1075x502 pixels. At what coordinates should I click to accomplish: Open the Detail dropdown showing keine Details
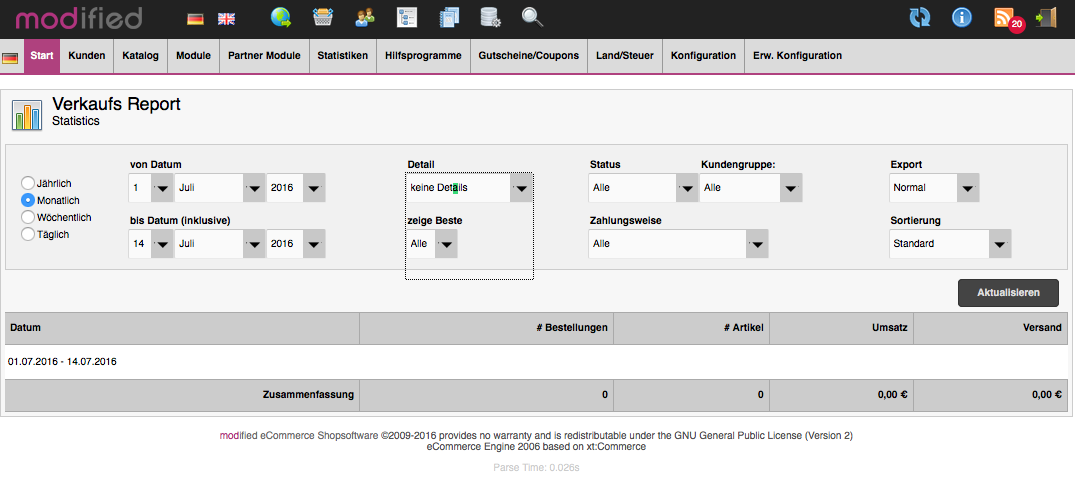coord(469,188)
